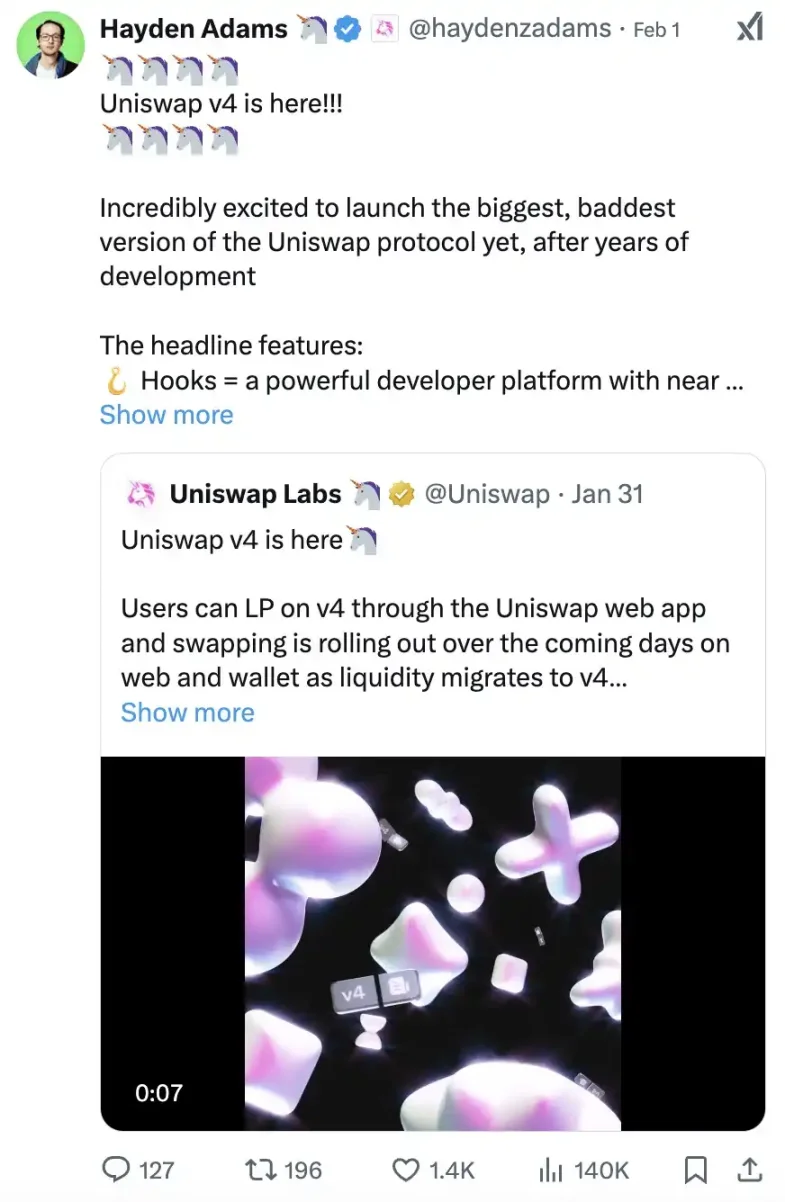The height and width of the screenshot is (1202, 785).
Task: Click the Uniswap Labs display name
Action: click(x=255, y=494)
